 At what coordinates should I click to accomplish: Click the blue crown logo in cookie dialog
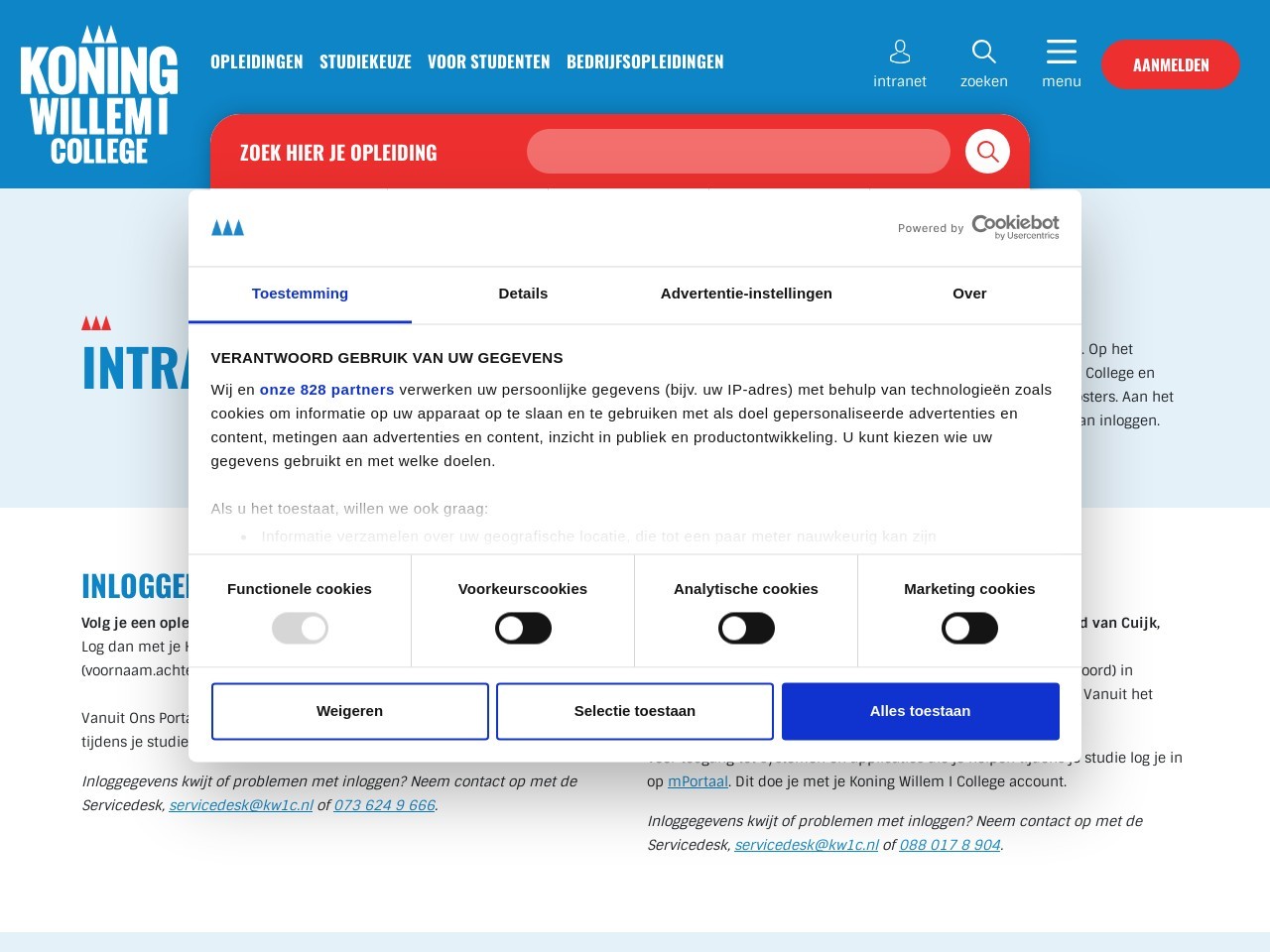point(227,228)
